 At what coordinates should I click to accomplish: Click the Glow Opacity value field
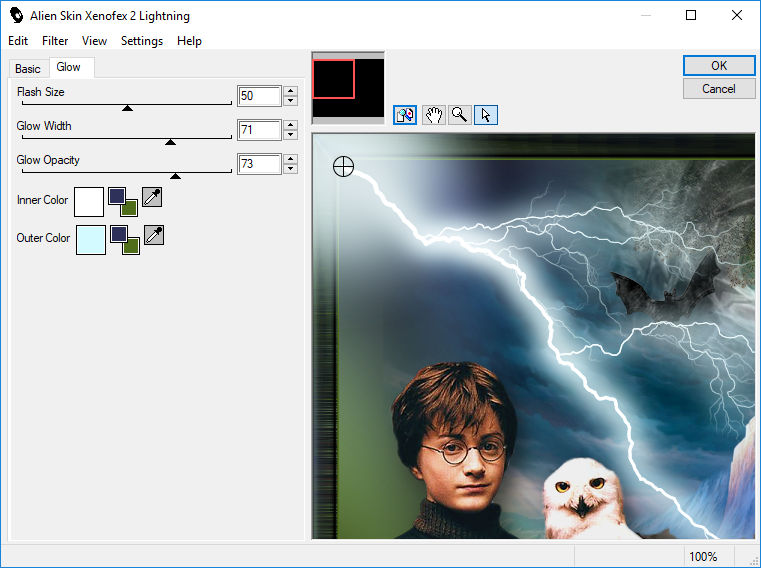(x=259, y=164)
